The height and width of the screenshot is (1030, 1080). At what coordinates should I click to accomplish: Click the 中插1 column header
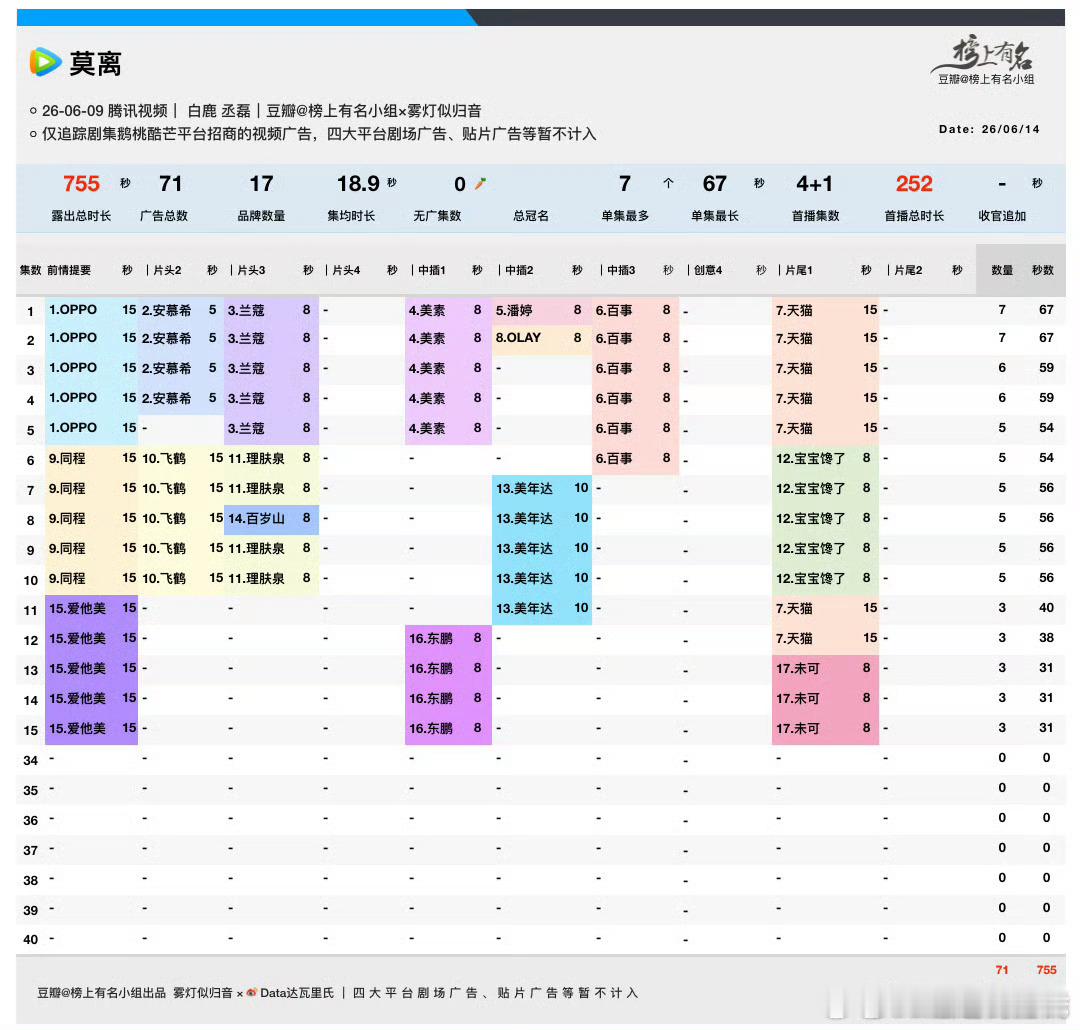point(431,270)
